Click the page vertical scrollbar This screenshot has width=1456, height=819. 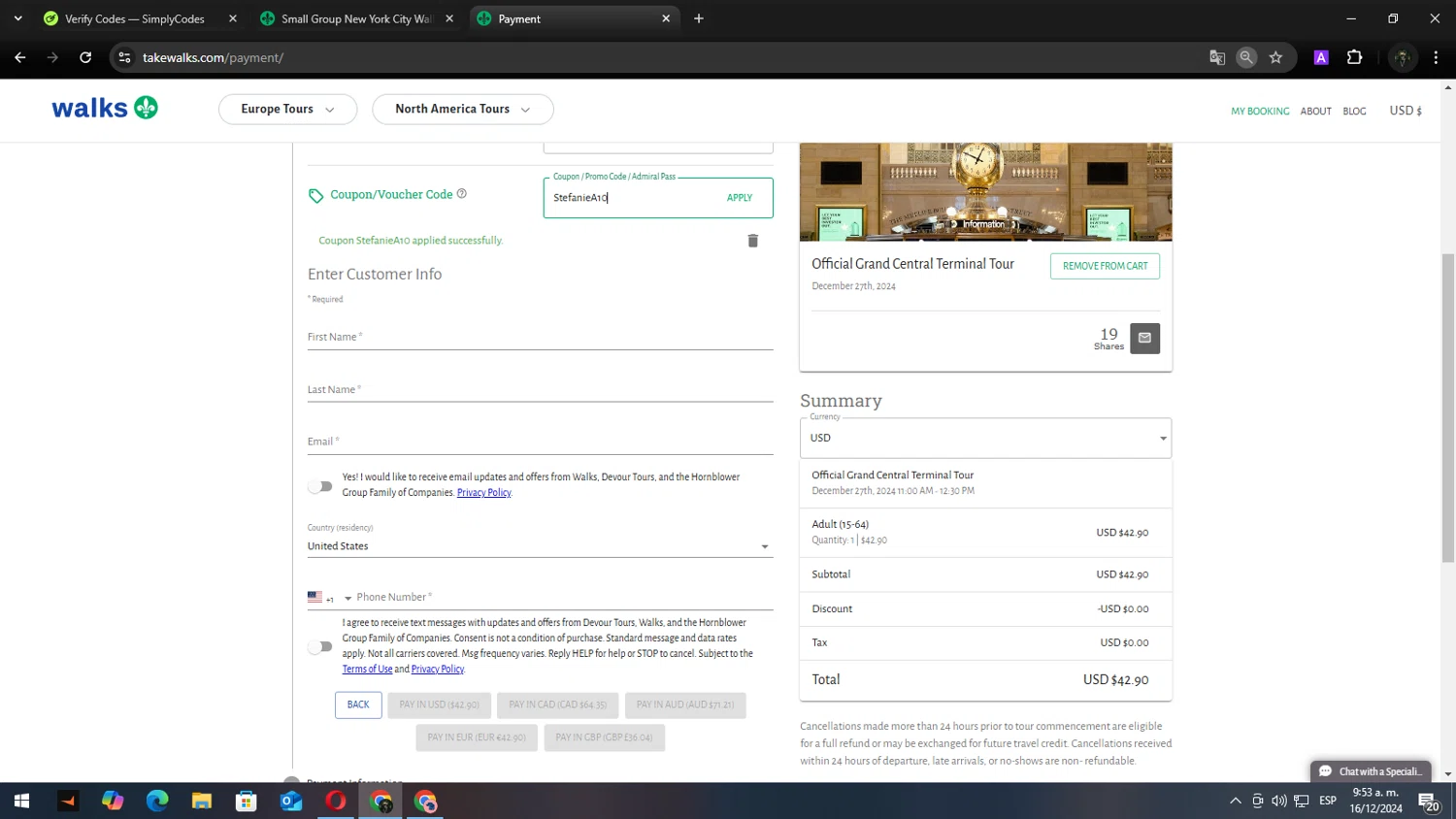pyautogui.click(x=1447, y=408)
